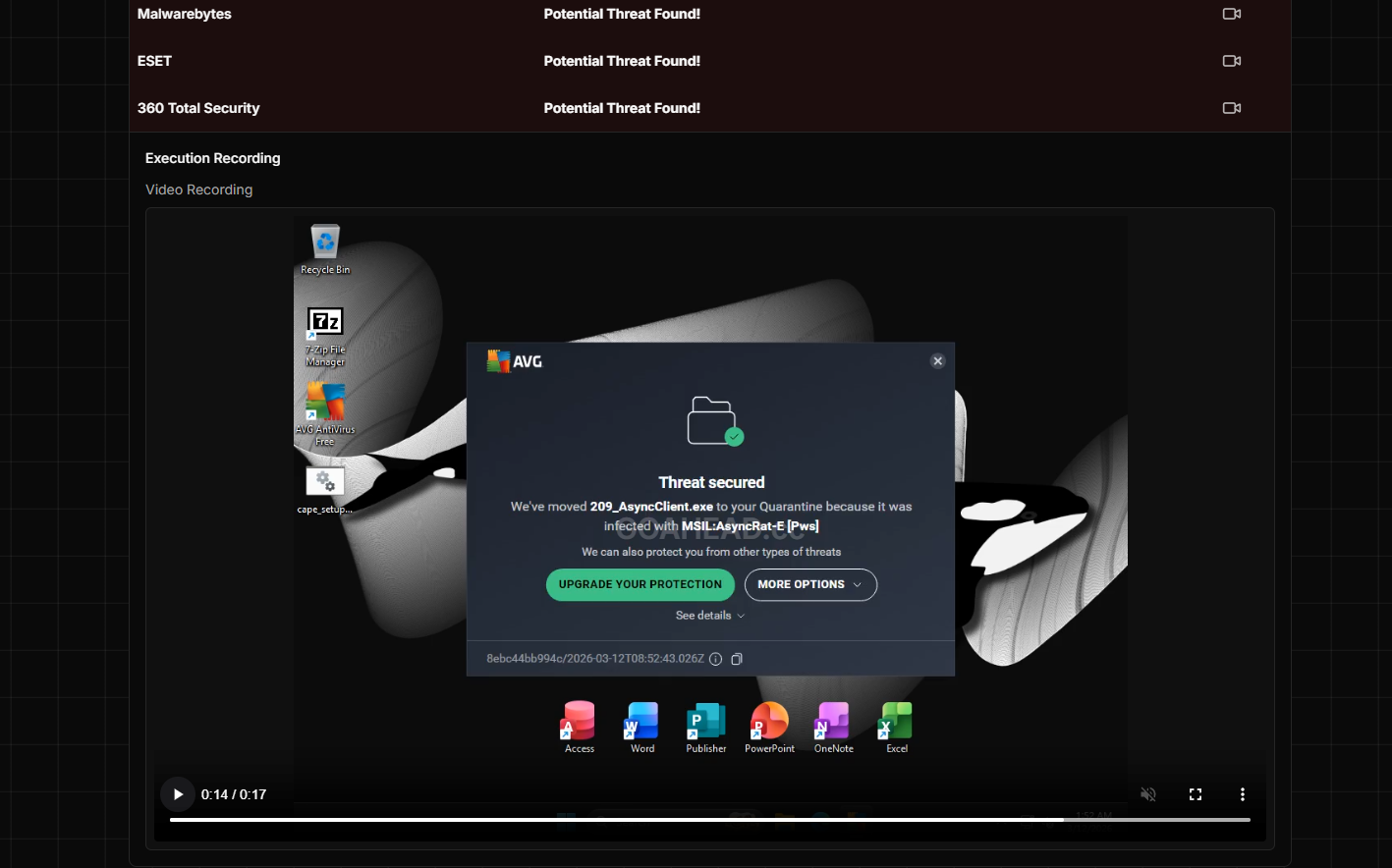Viewport: 1392px width, 868px height.
Task: Open Malwarebytes row video camera icon
Action: (1231, 14)
